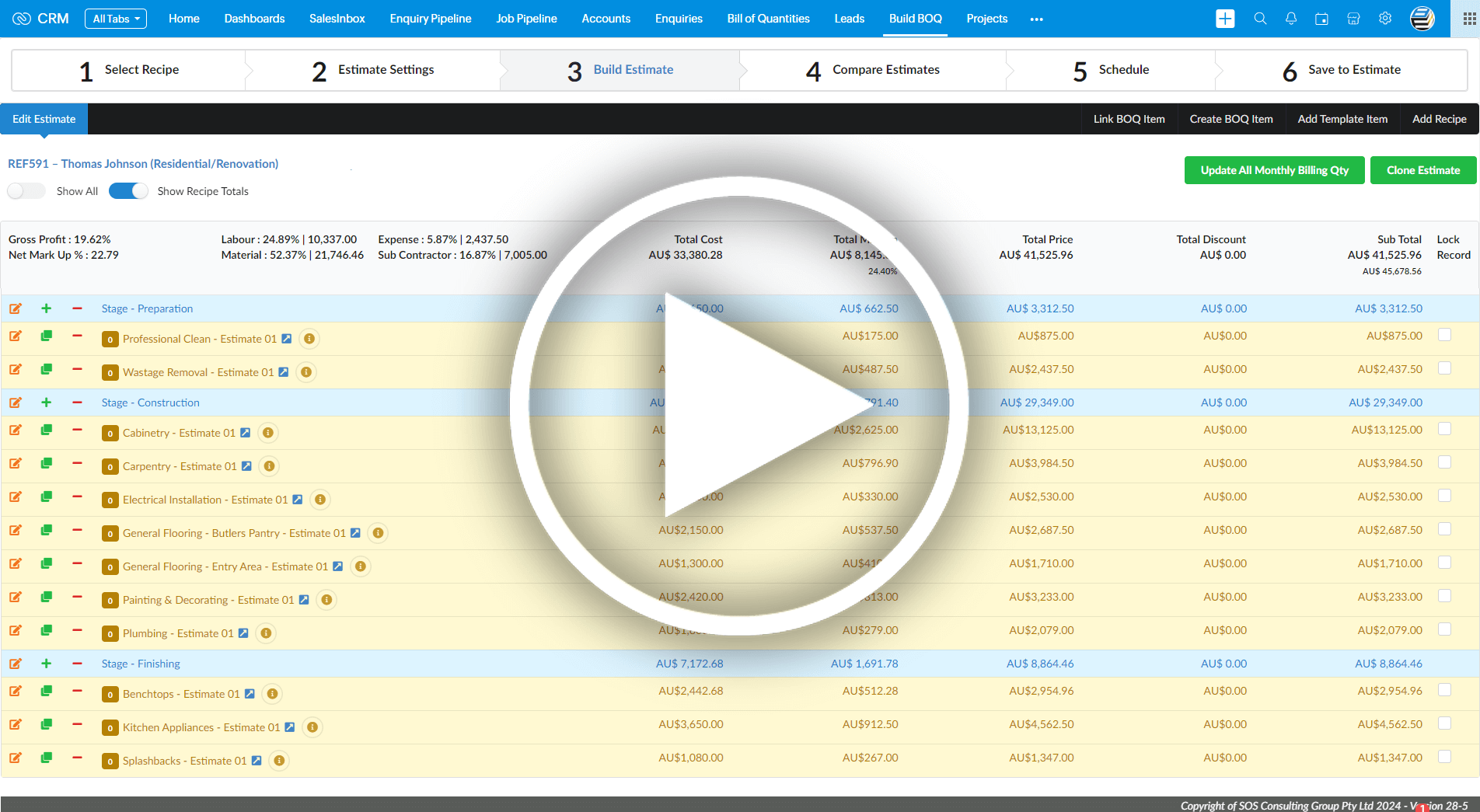Open REF591 Thomas Johnson estimate link
This screenshot has width=1480, height=812.
click(143, 164)
